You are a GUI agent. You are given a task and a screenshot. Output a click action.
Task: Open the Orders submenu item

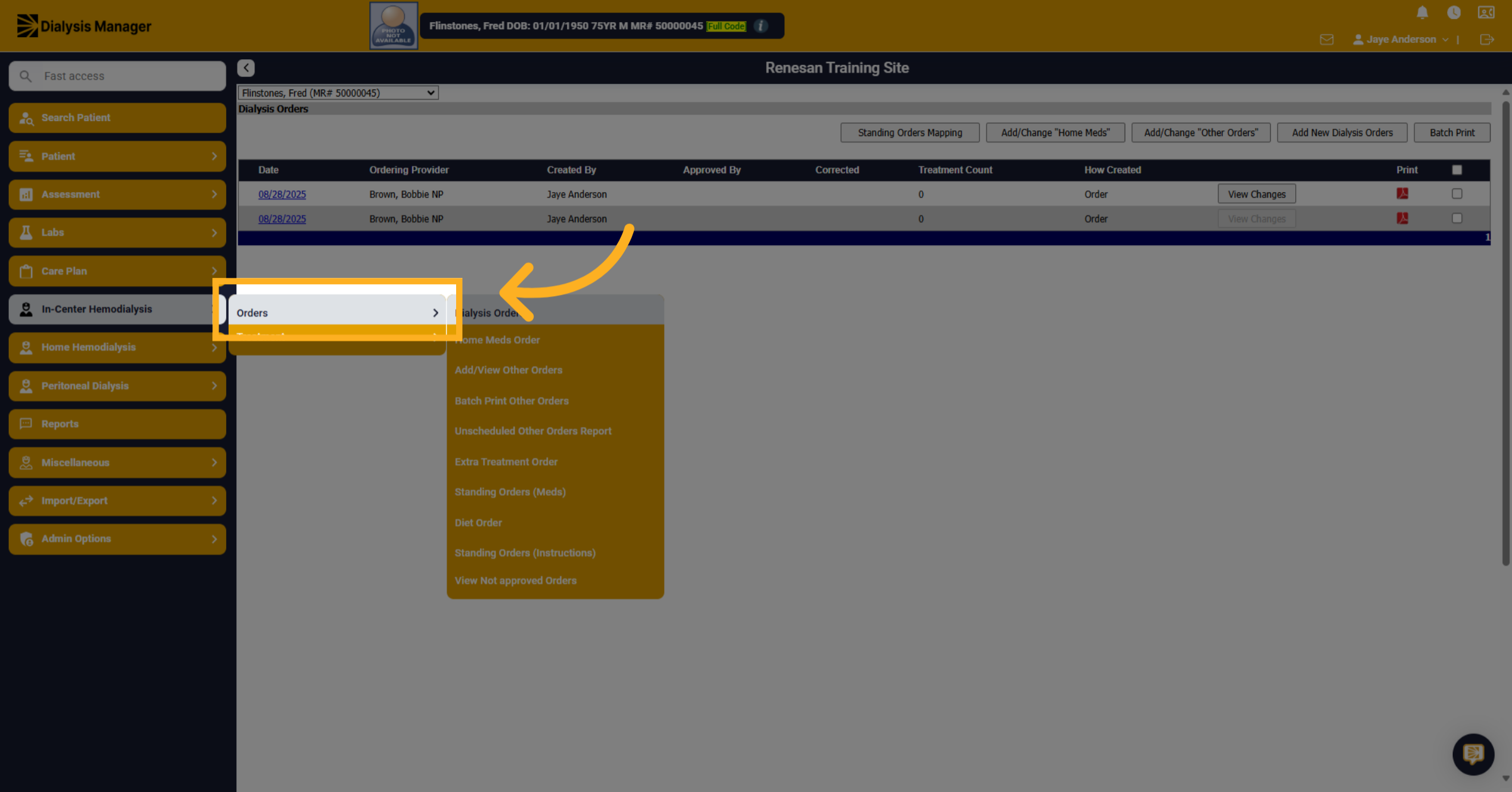pos(338,313)
